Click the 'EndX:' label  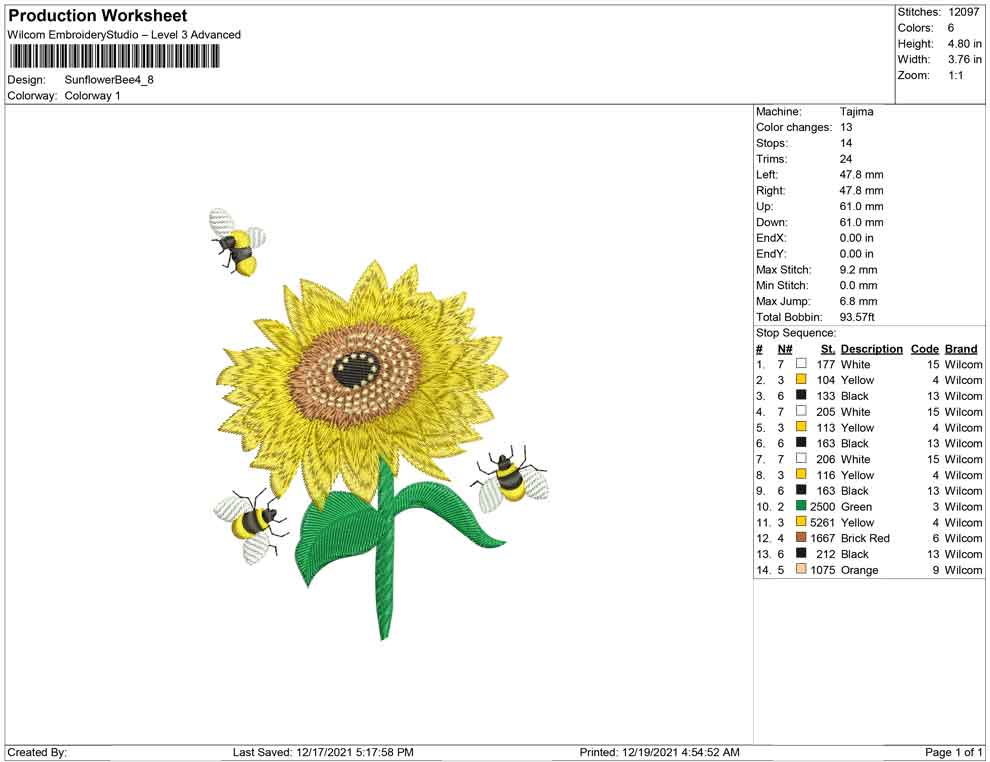pos(771,238)
